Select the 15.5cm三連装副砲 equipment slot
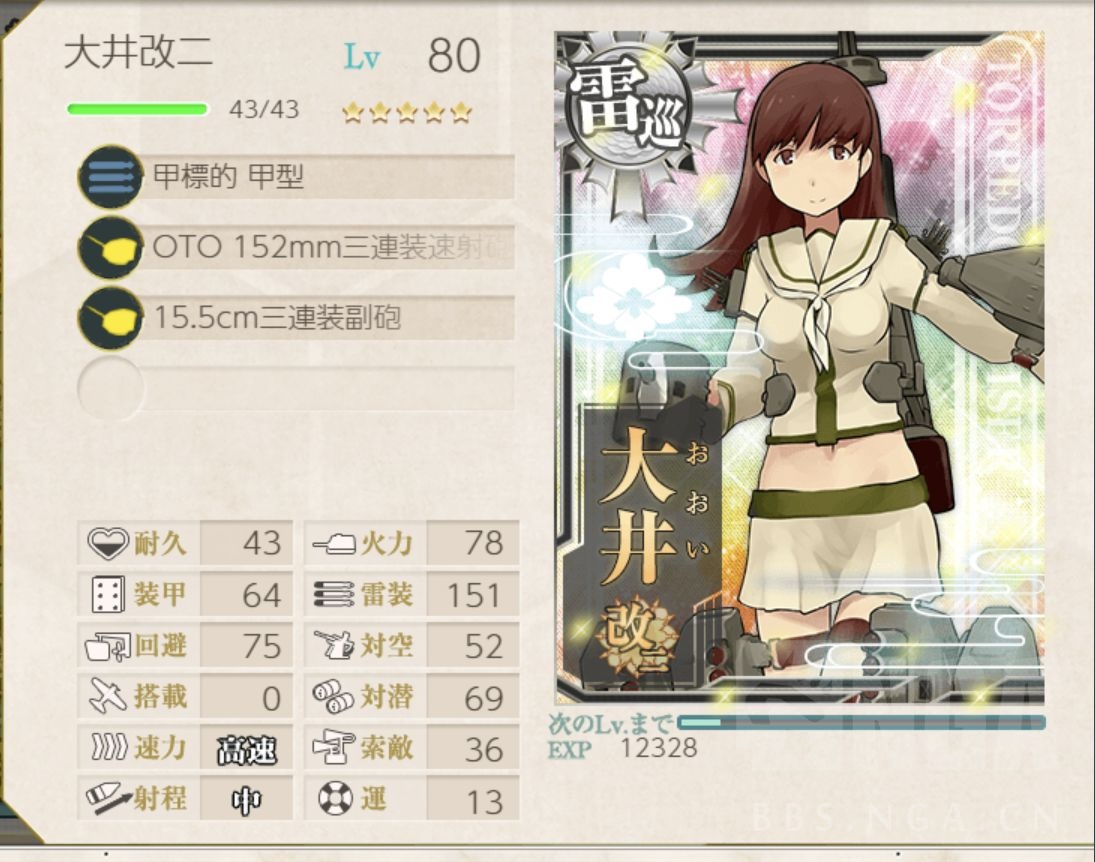The width and height of the screenshot is (1095, 862). tap(297, 318)
